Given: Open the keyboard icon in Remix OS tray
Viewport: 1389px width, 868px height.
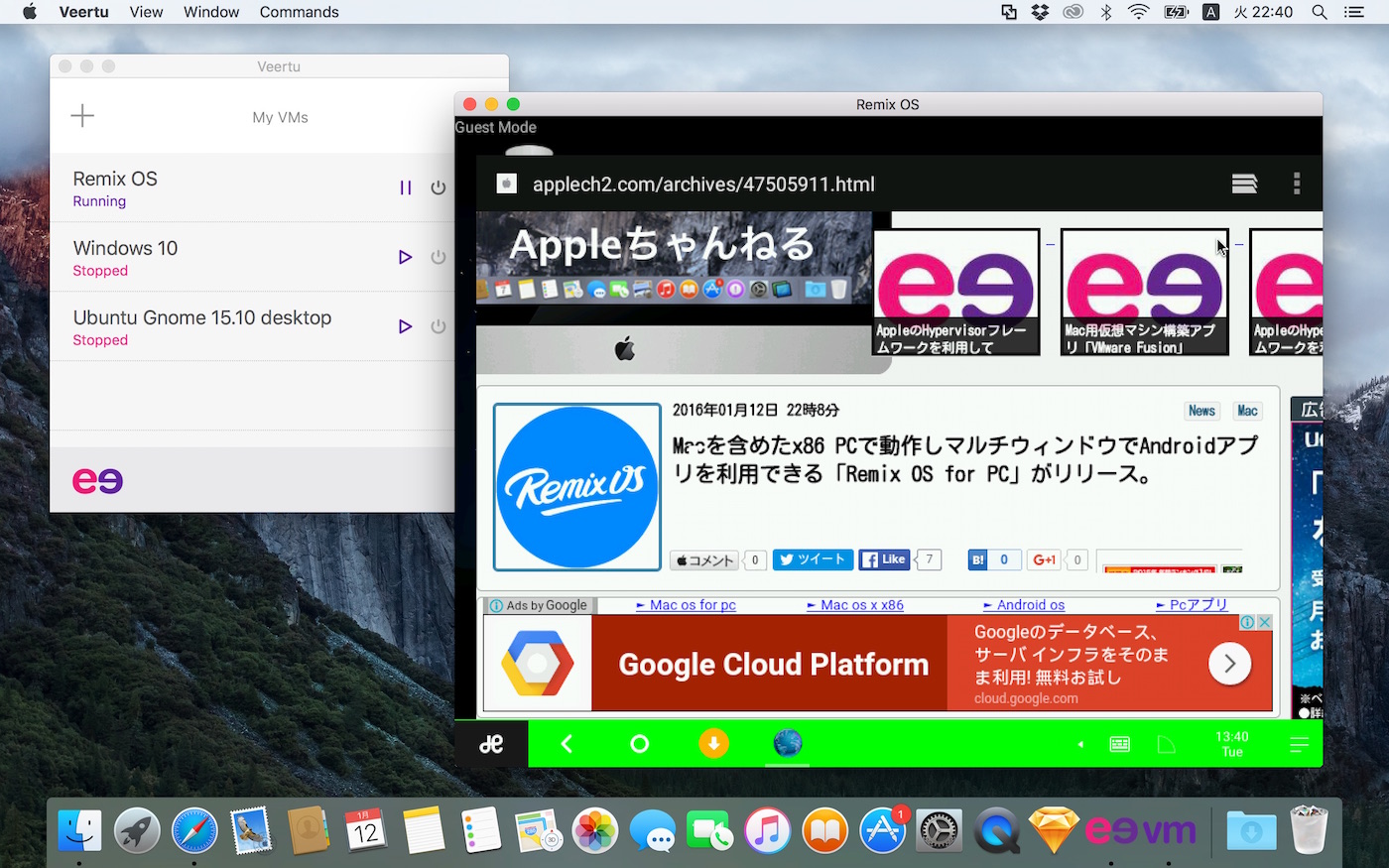Looking at the screenshot, I should [x=1120, y=744].
